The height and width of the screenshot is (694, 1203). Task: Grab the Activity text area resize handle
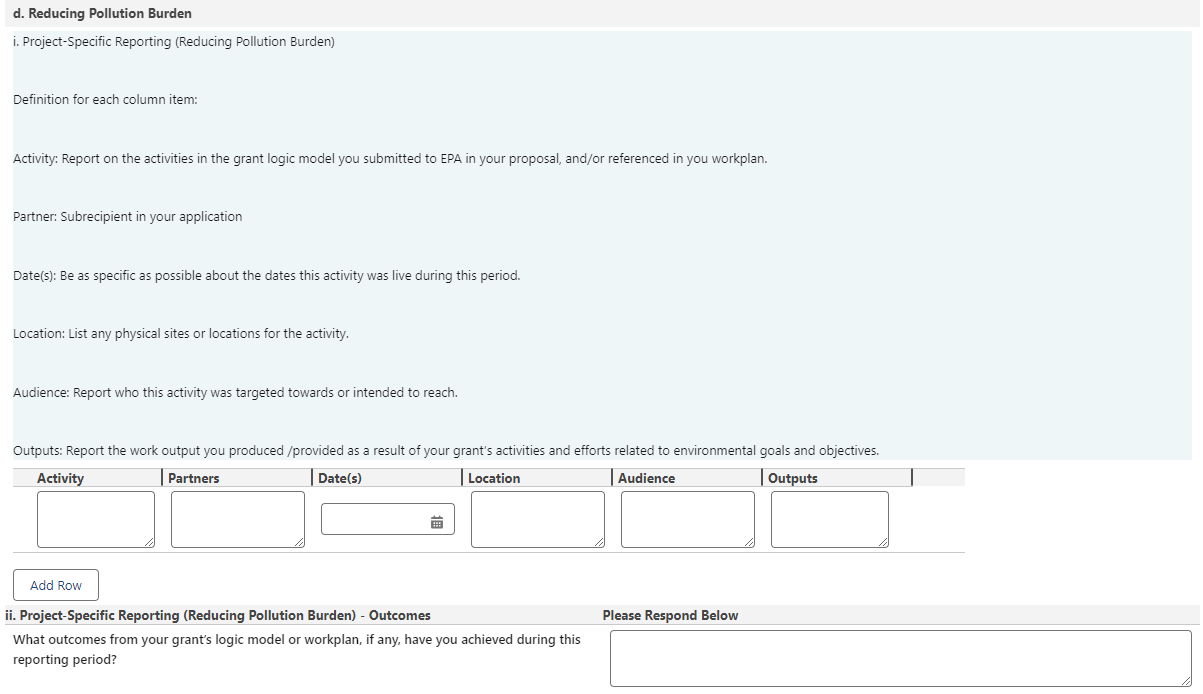tap(150, 543)
